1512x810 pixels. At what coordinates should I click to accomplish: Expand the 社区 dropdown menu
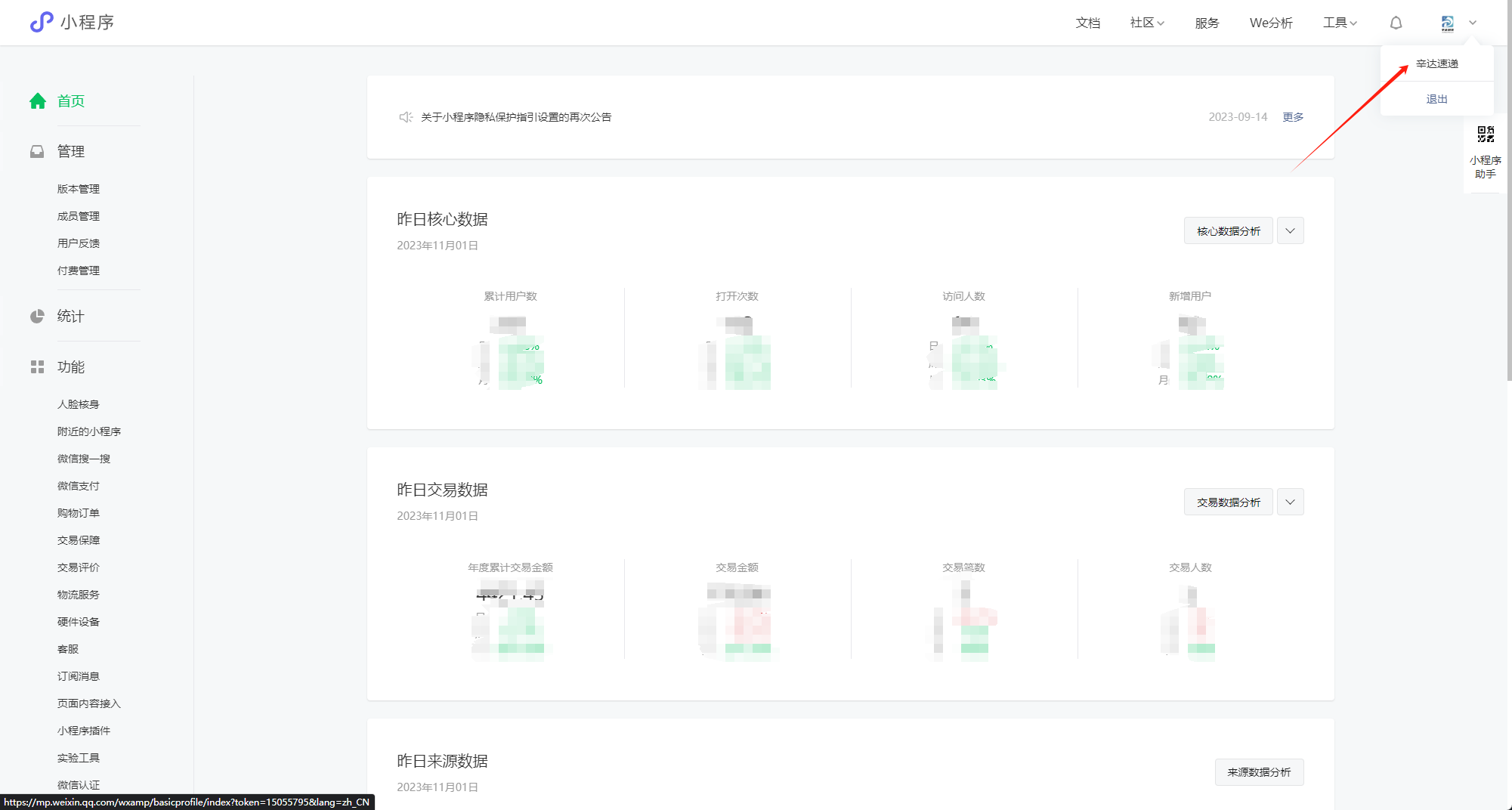coord(1146,23)
